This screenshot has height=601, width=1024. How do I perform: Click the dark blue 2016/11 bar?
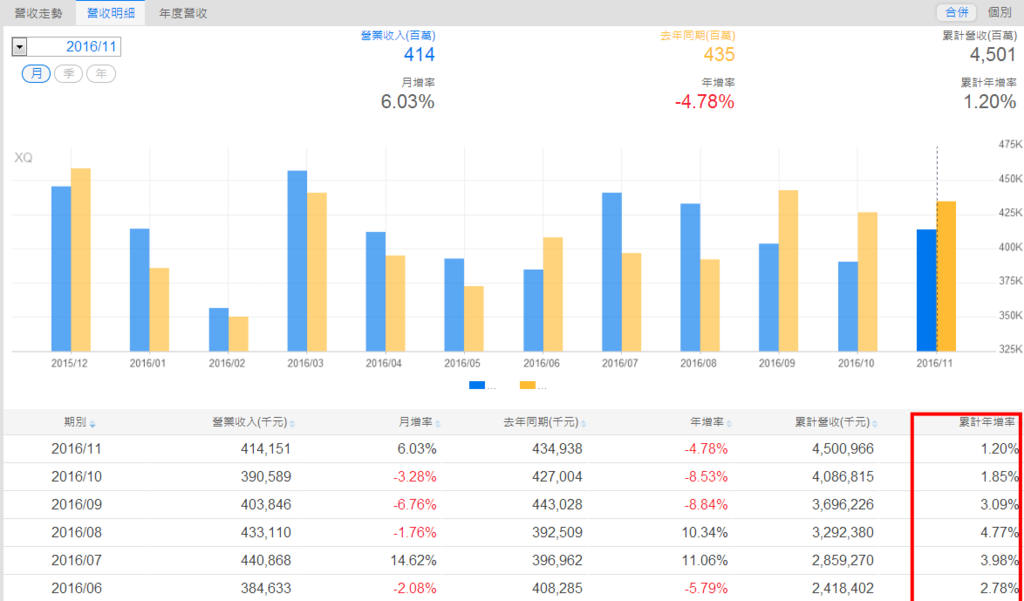click(x=927, y=291)
